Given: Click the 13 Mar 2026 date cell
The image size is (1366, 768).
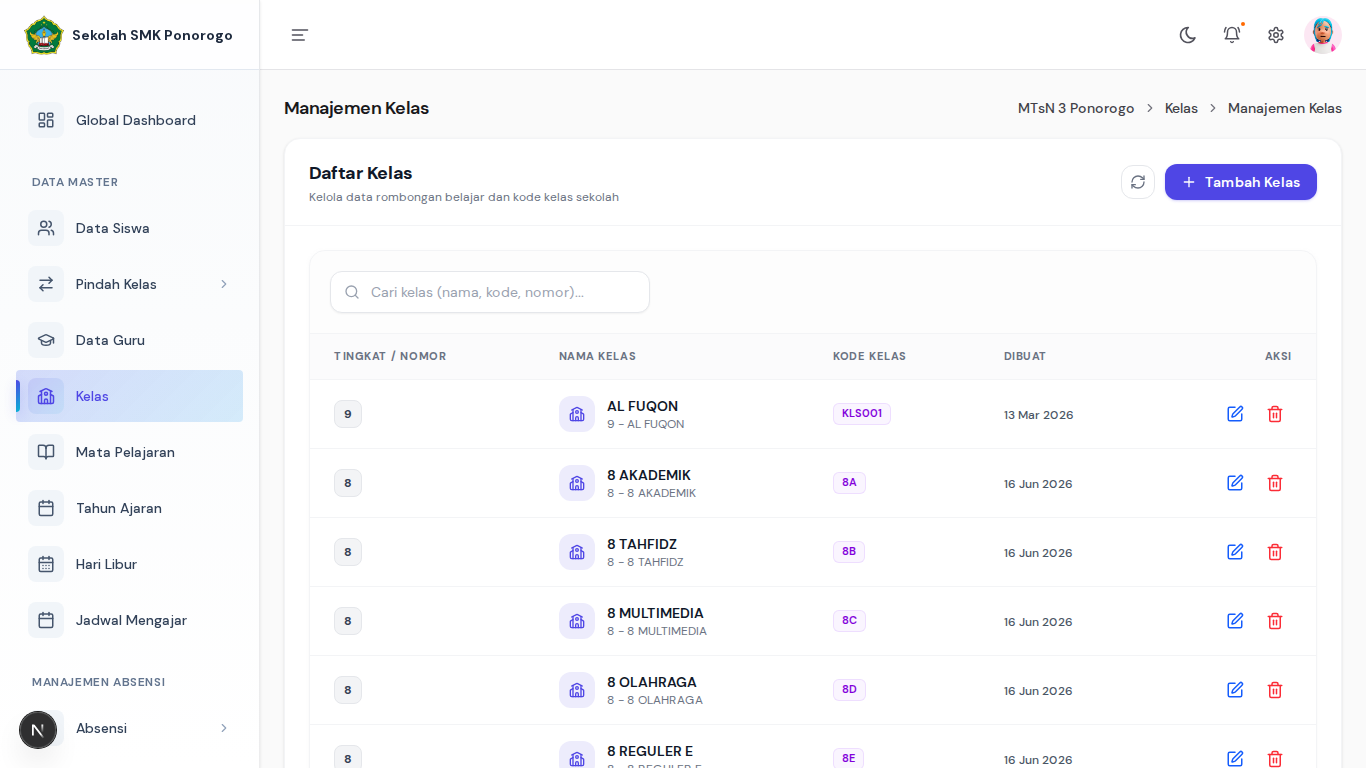Looking at the screenshot, I should click(x=1039, y=415).
